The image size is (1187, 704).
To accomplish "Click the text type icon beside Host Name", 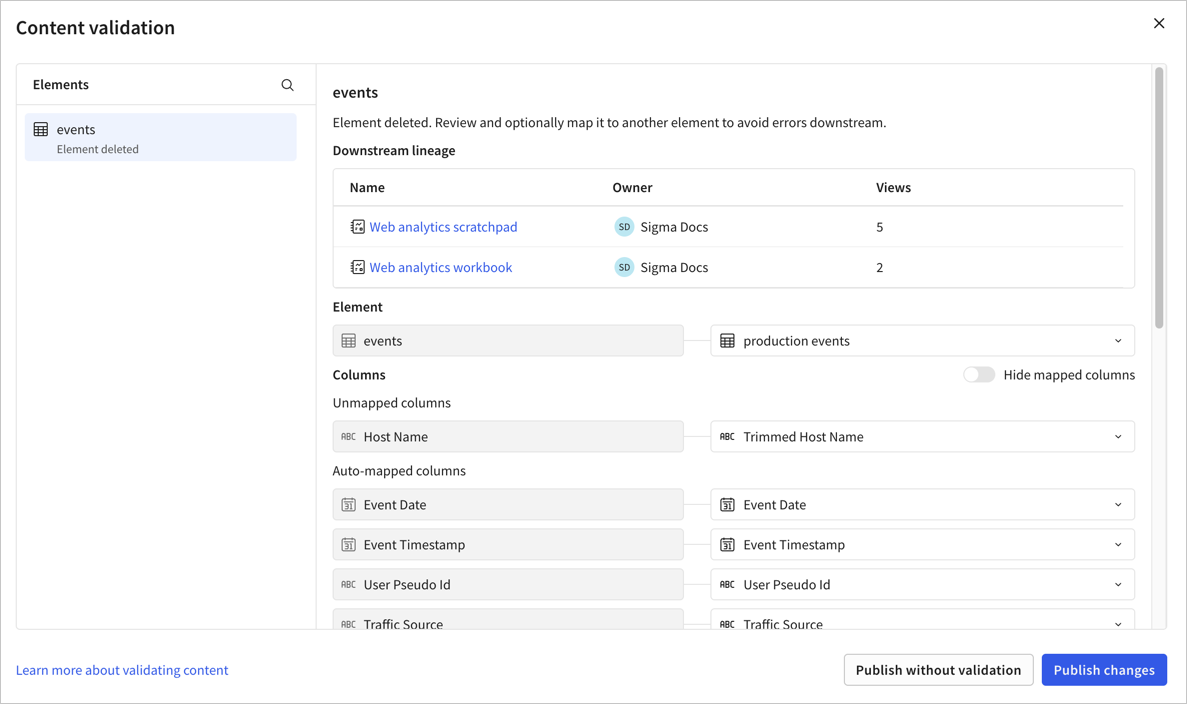I will 350,436.
